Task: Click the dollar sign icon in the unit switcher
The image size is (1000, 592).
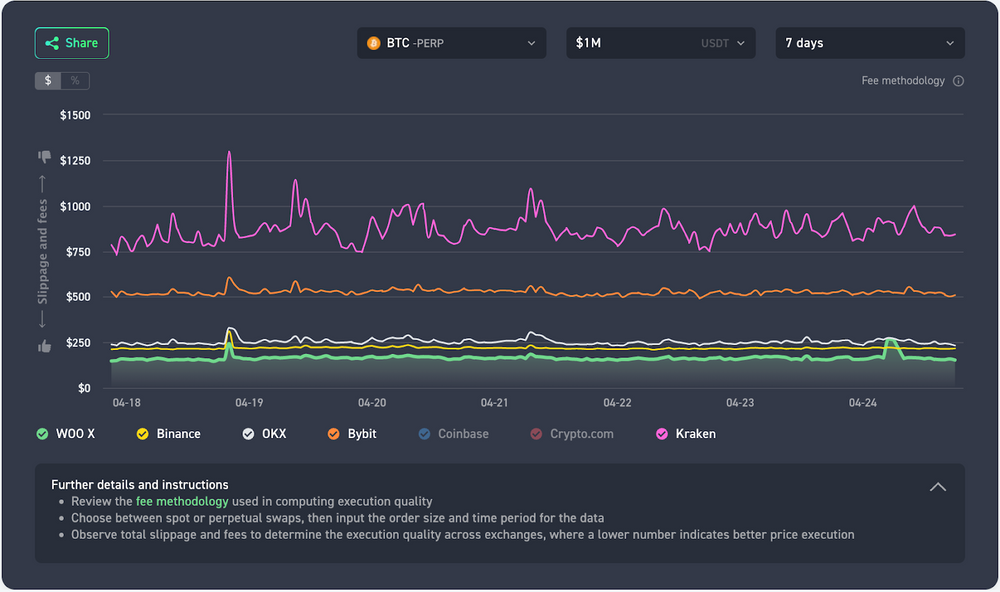Action: 45,81
